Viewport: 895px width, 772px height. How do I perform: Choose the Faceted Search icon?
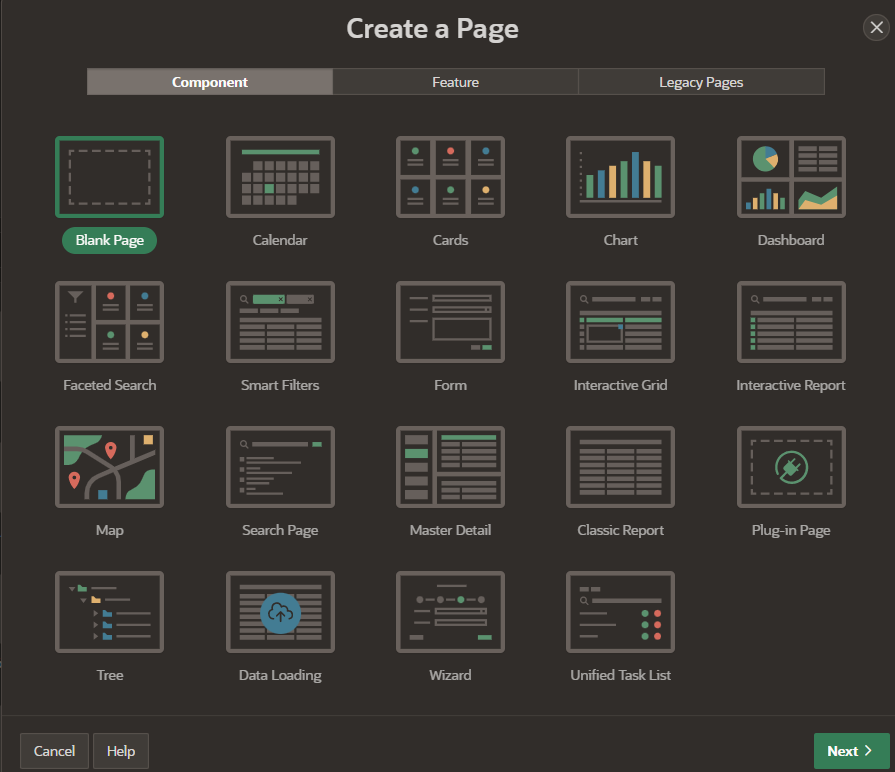(x=110, y=322)
